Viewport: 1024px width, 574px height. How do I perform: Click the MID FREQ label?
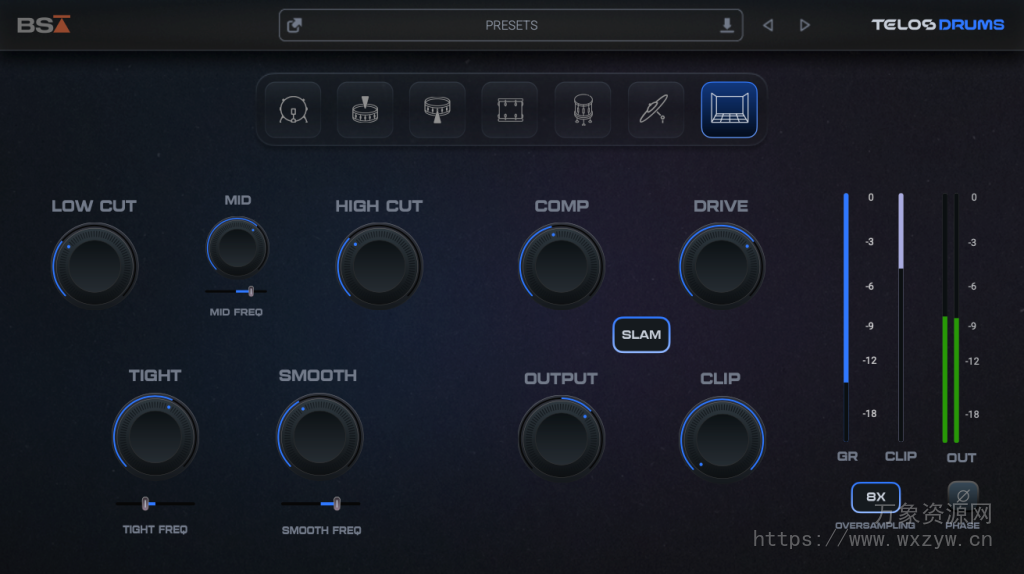pyautogui.click(x=236, y=312)
